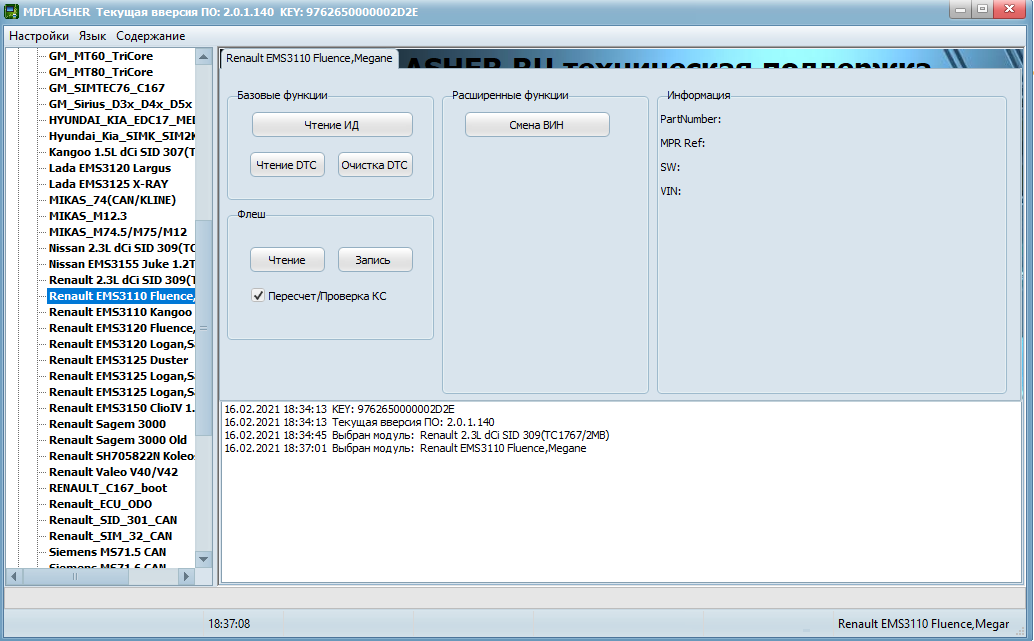Click log line with KEY: 9762650000002D2E
The height and width of the screenshot is (641, 1034).
pyautogui.click(x=340, y=410)
